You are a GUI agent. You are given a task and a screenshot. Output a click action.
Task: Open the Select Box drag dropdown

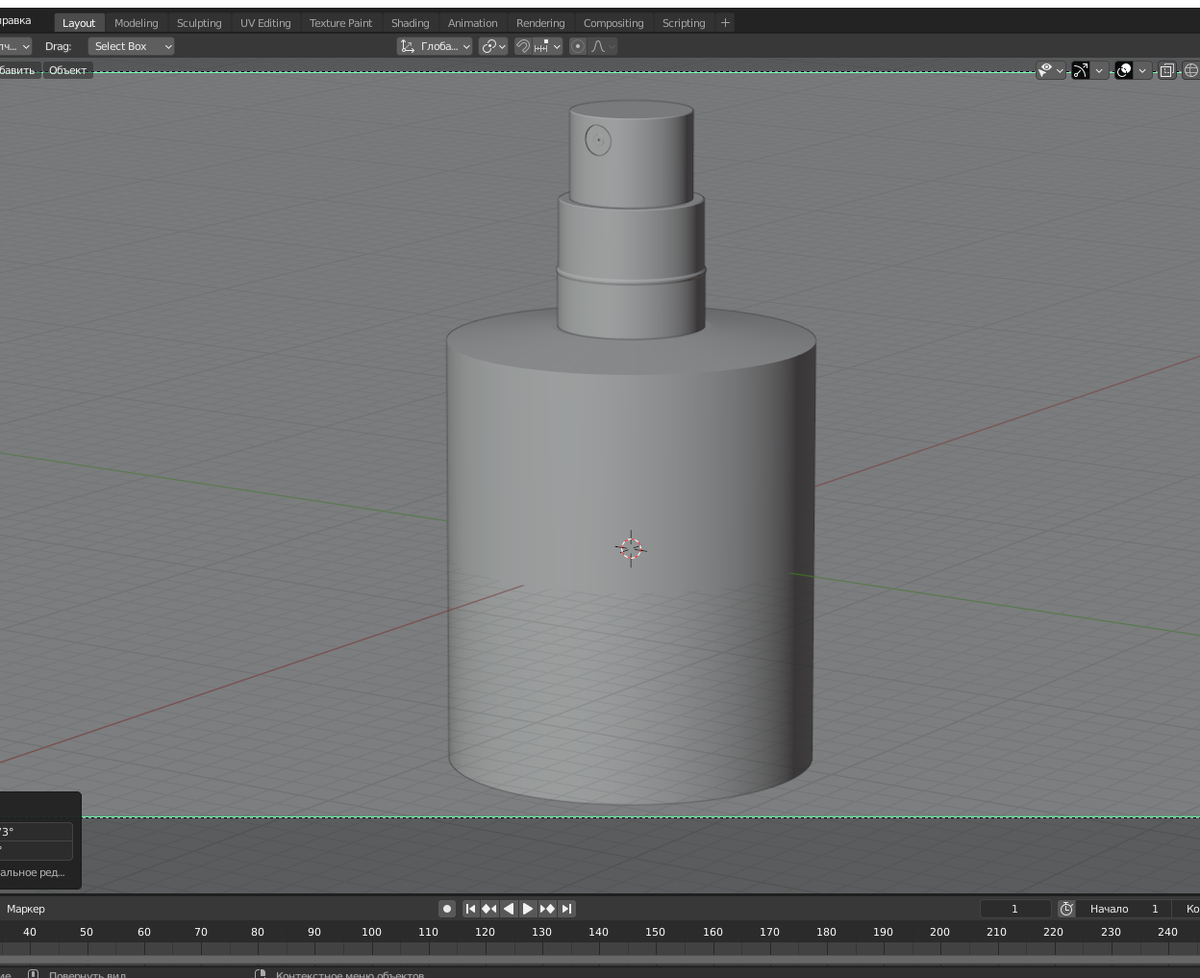(x=131, y=46)
